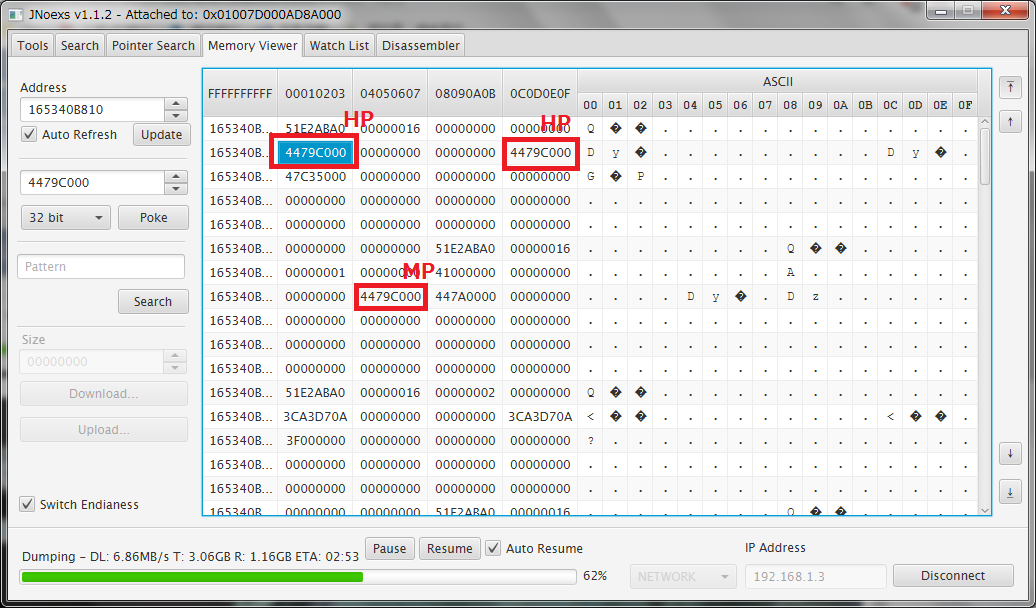
Task: Select the 00000001 memory cell
Action: (315, 272)
